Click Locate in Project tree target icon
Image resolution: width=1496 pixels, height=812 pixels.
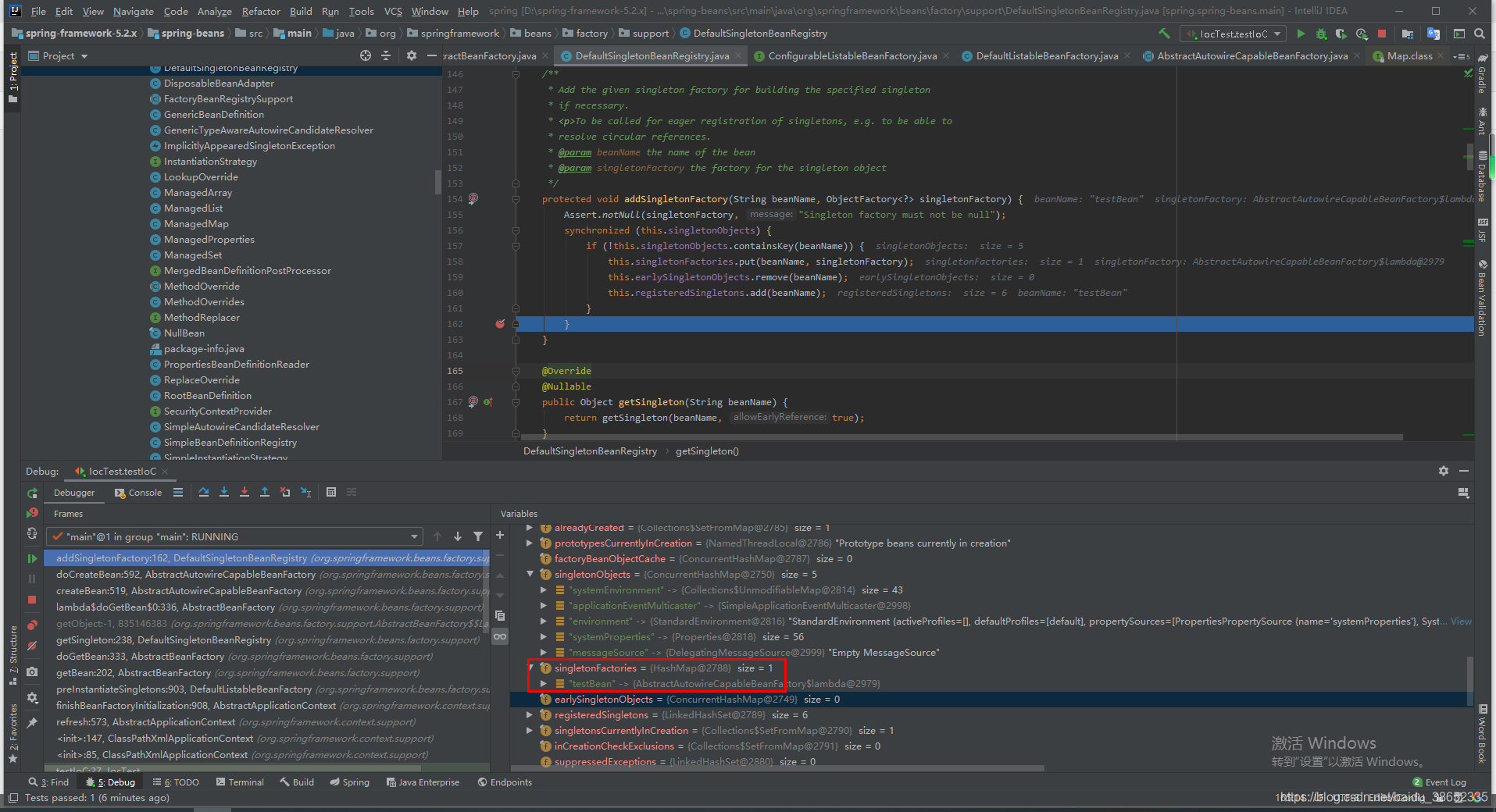click(x=366, y=55)
